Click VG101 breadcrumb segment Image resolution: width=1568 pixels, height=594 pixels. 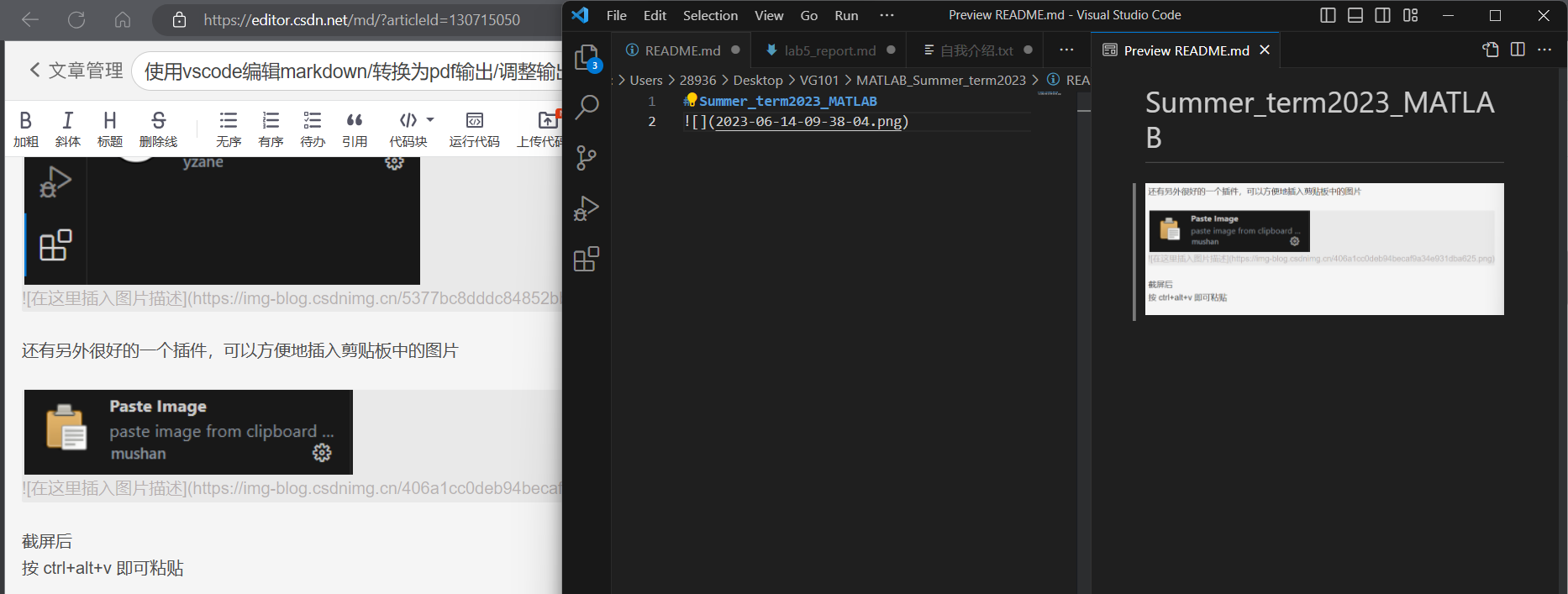(x=819, y=80)
